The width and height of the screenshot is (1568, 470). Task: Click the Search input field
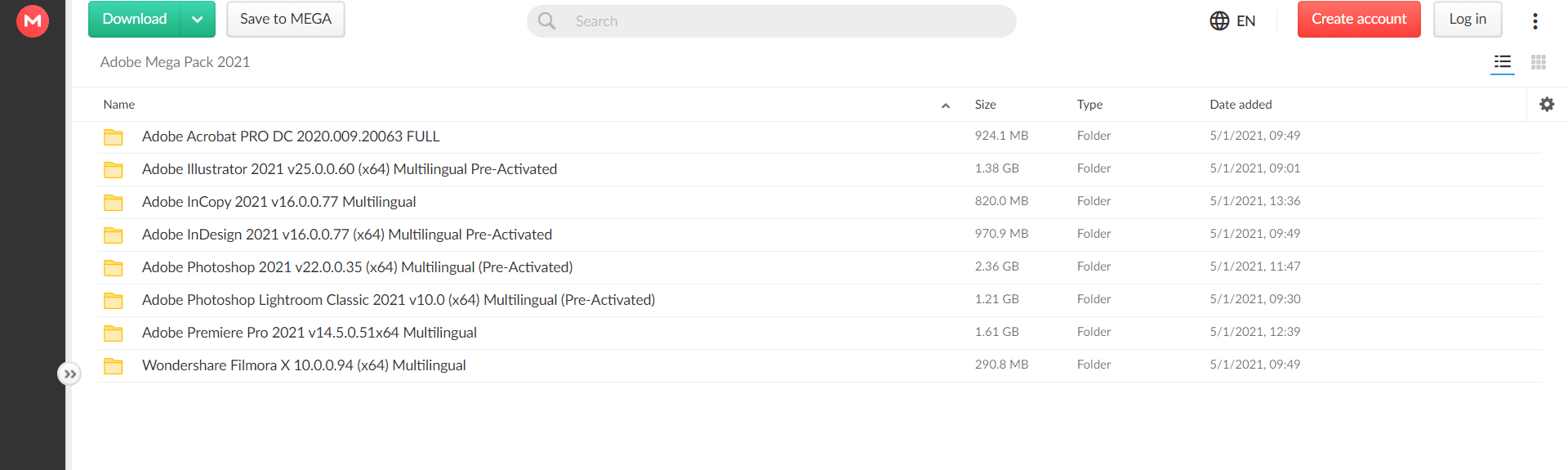click(x=784, y=21)
